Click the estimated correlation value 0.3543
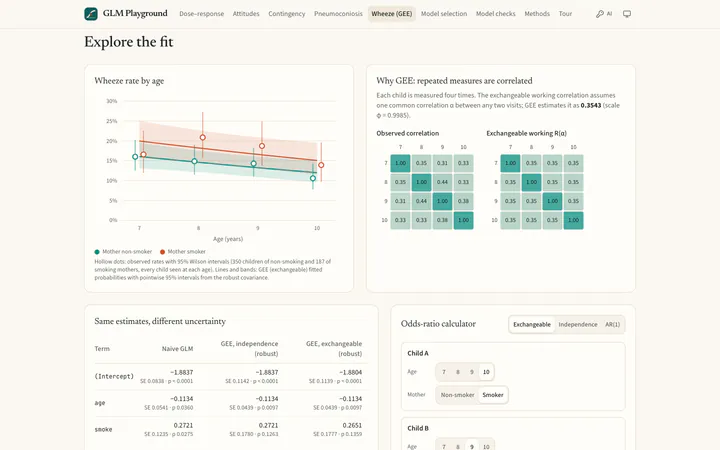The image size is (720, 450). click(x=591, y=105)
